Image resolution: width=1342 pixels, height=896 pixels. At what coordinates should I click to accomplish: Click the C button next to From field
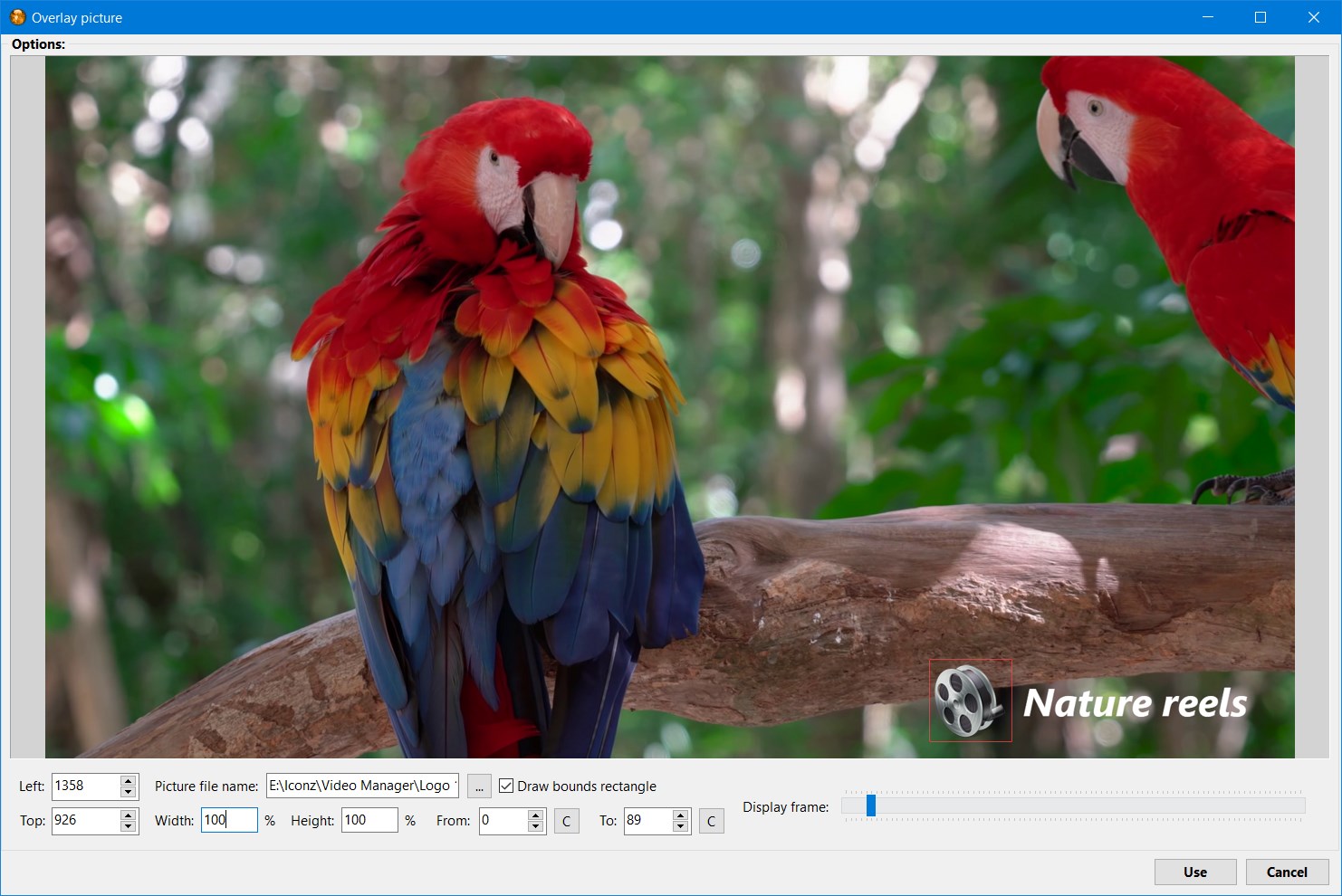[567, 821]
